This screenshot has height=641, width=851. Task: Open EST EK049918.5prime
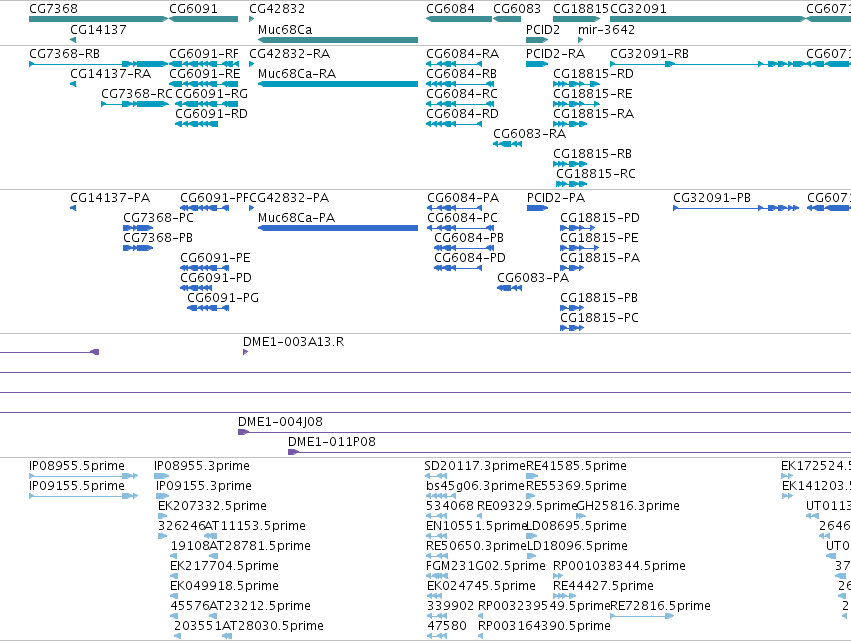pos(225,586)
